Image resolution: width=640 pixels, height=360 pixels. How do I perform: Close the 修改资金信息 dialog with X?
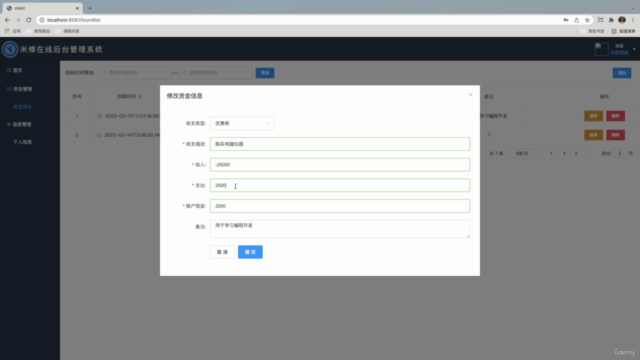tap(470, 95)
